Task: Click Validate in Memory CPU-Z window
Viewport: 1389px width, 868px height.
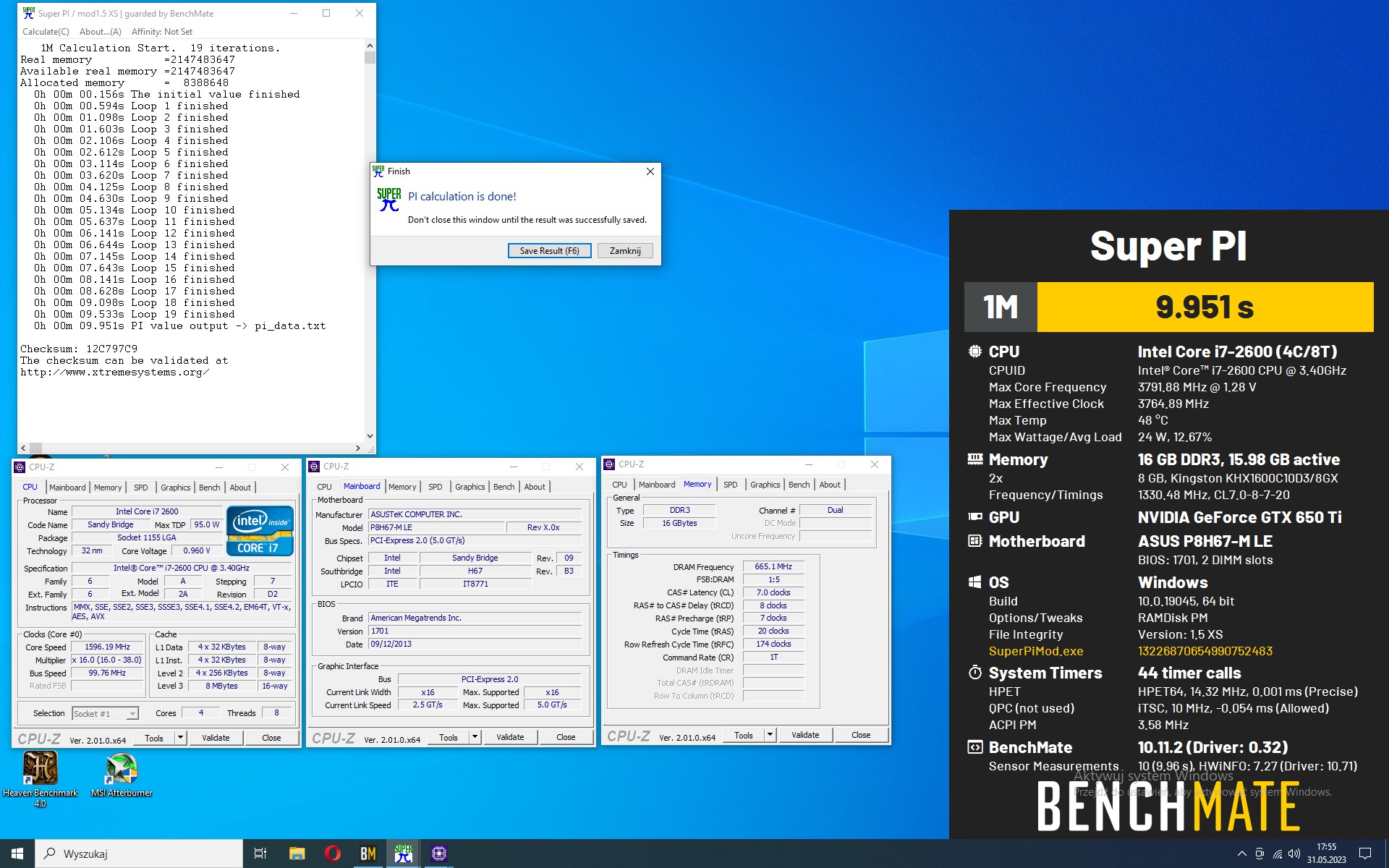Action: pyautogui.click(x=805, y=735)
